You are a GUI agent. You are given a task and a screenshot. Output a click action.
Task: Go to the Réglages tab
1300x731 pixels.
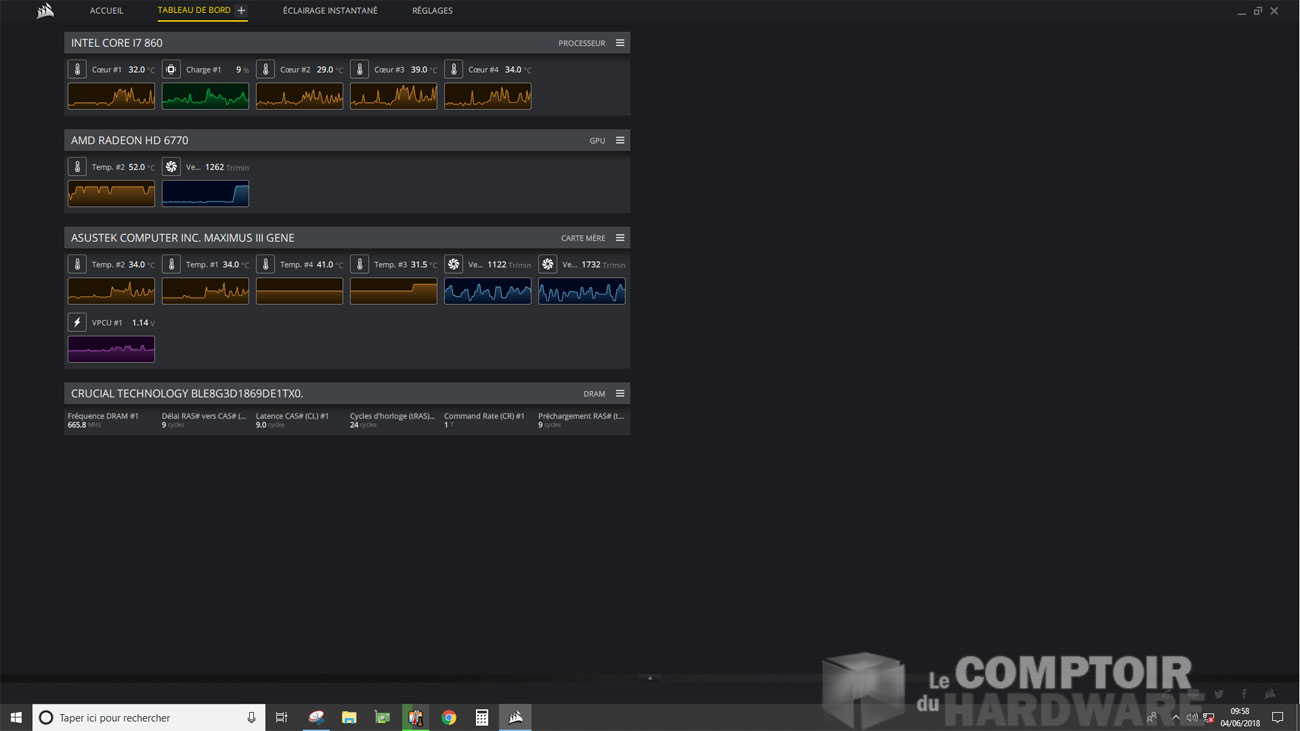point(432,11)
